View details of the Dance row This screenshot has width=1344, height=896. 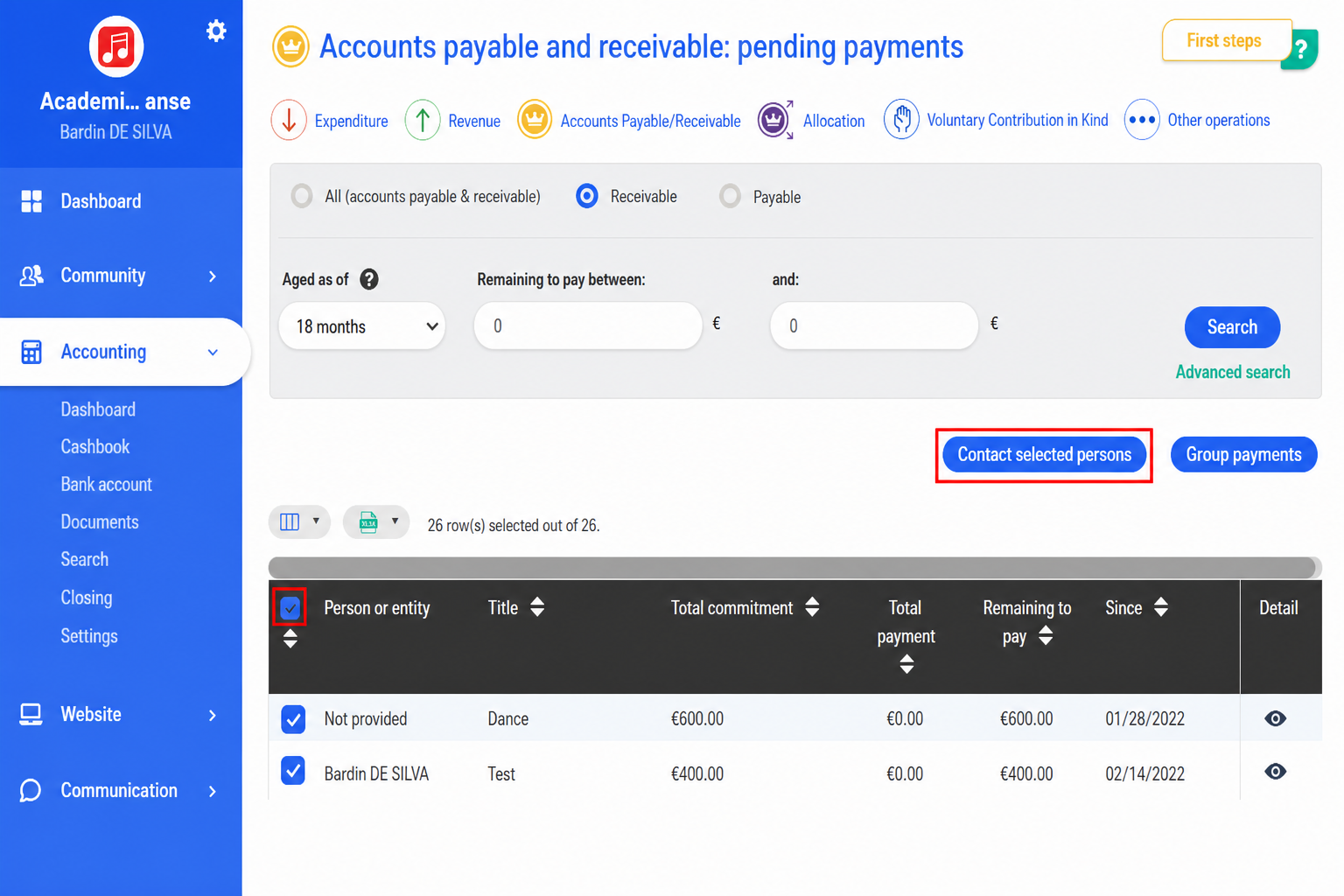coord(1276,718)
